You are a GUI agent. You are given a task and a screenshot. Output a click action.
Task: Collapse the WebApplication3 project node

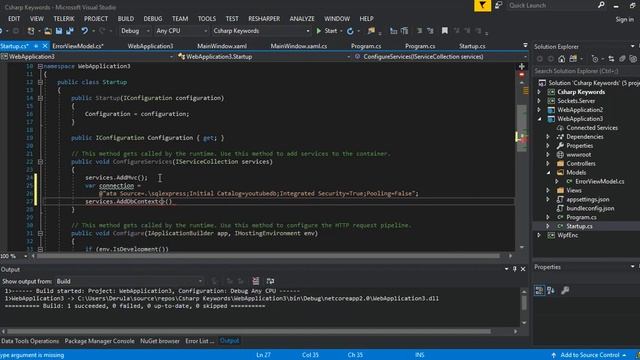click(539, 119)
